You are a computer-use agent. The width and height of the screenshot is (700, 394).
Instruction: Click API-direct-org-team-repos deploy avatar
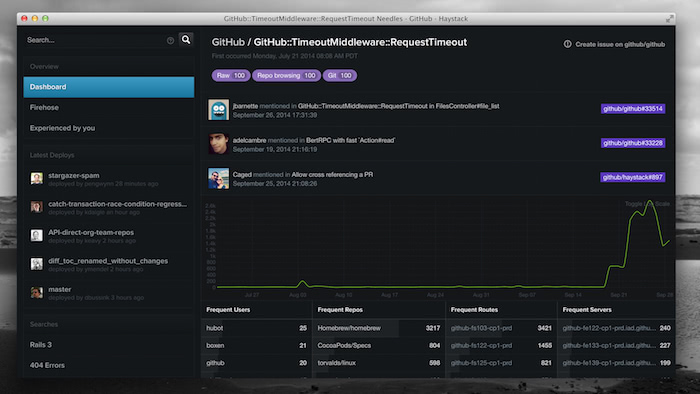point(37,235)
